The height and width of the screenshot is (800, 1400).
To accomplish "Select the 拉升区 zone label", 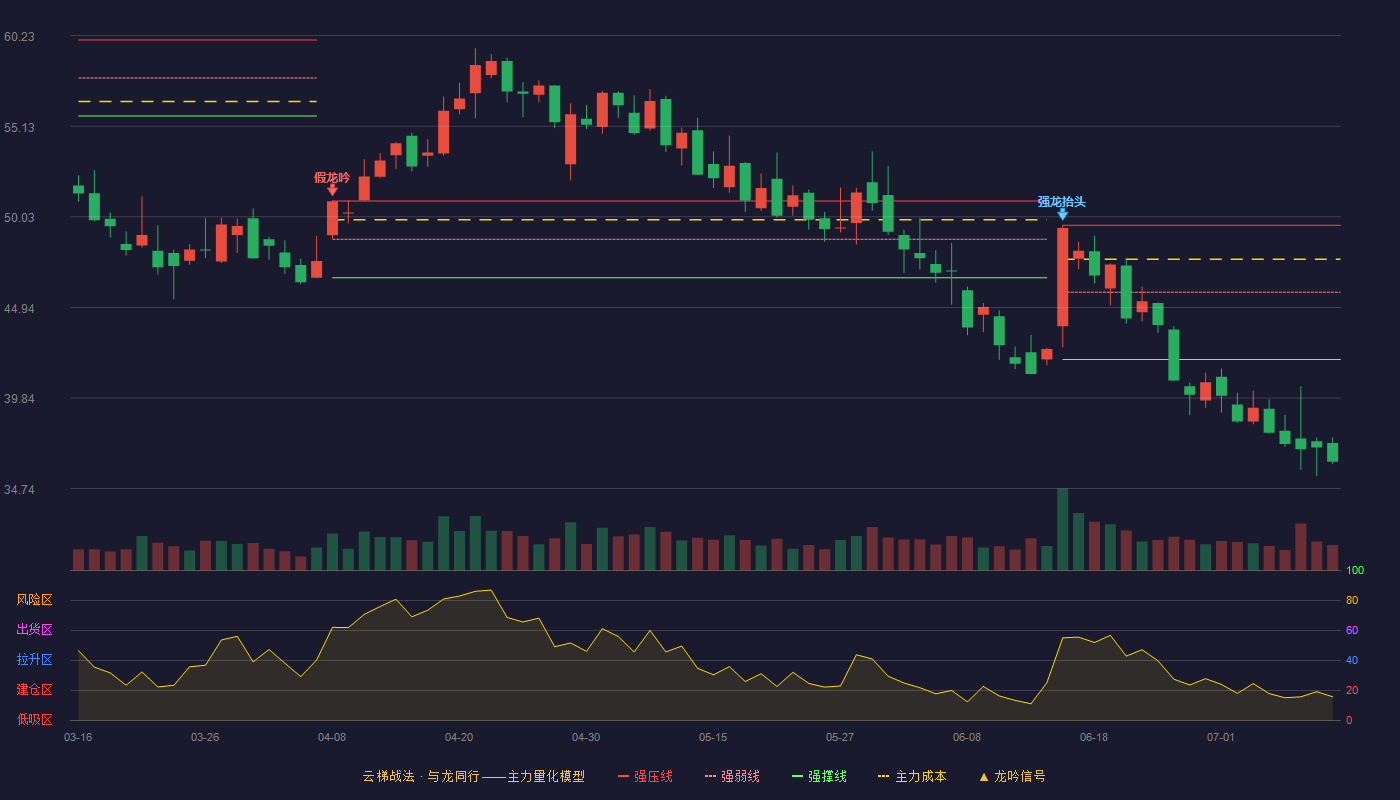I will tap(34, 660).
